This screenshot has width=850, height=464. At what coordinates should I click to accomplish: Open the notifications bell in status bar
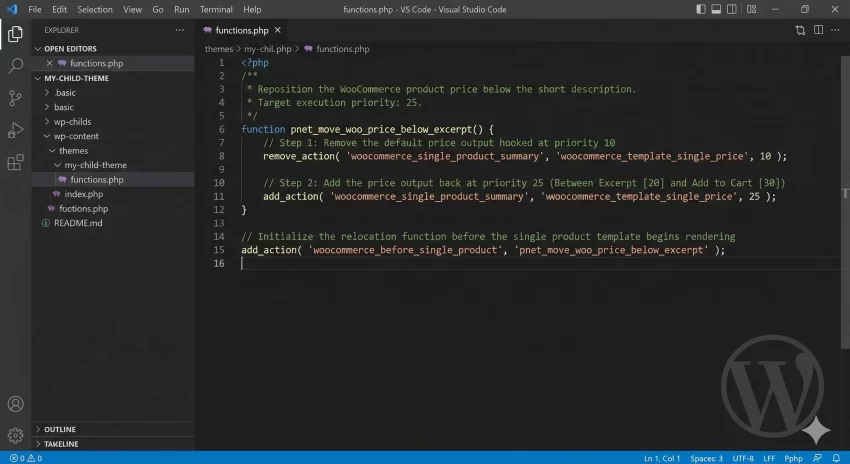836,459
